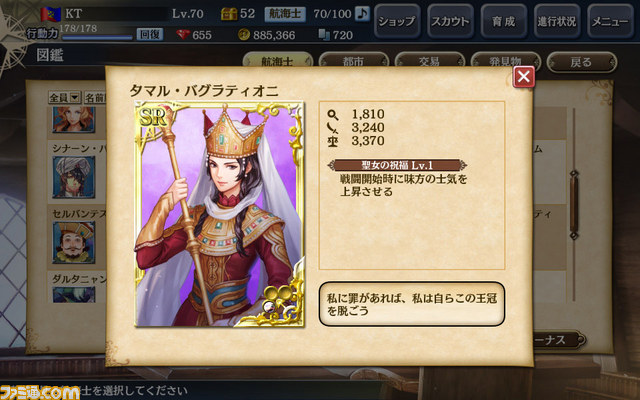Screen dimensions: 640x400
Task: Click the music note icon
Action: coord(362,14)
